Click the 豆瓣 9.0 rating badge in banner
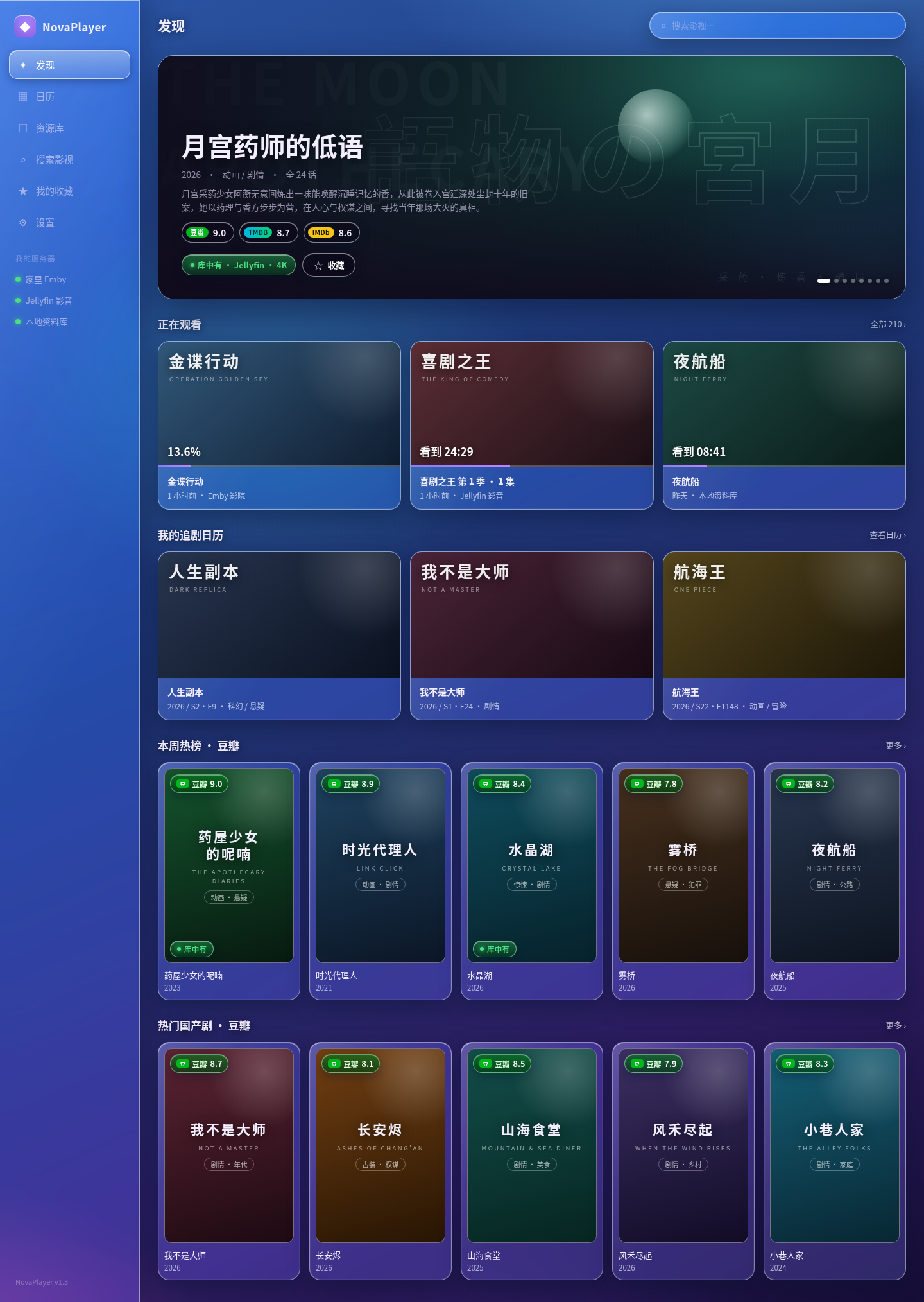 pyautogui.click(x=207, y=232)
